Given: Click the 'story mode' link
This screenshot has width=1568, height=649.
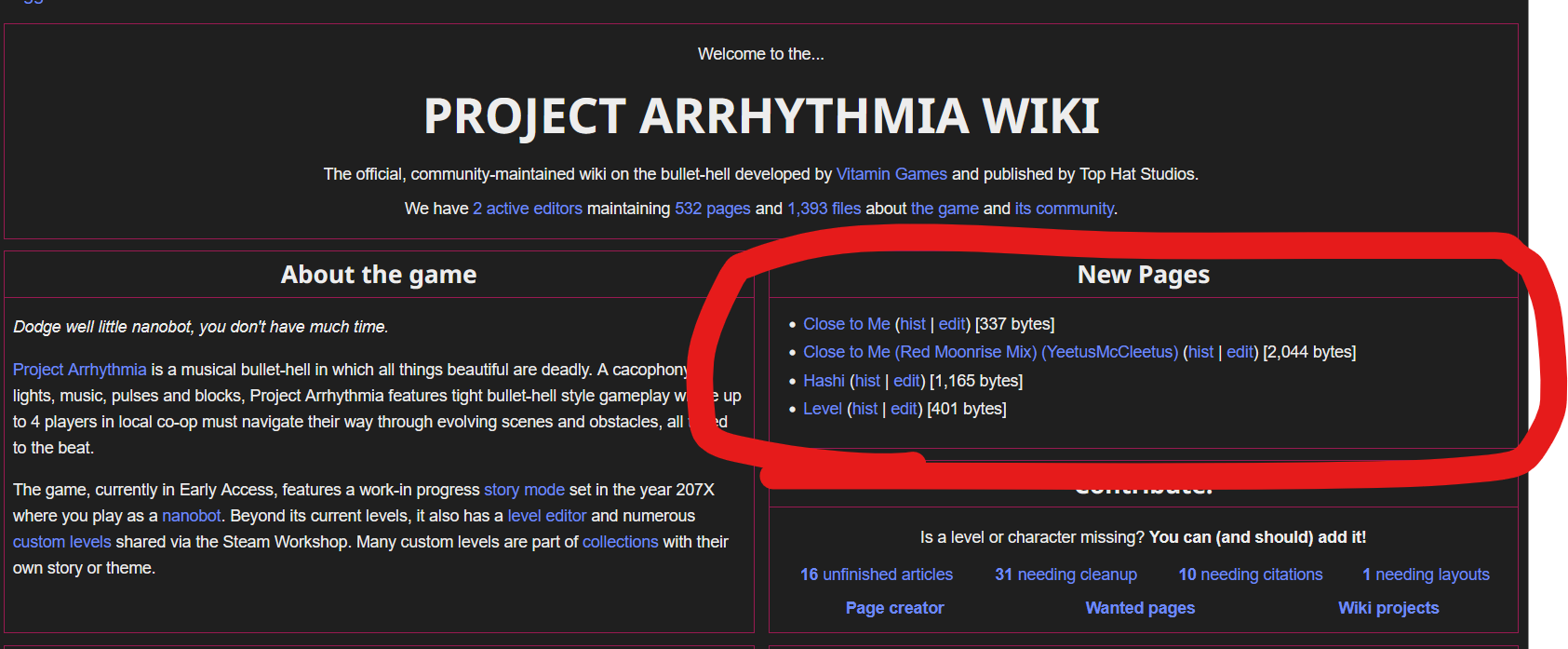Looking at the screenshot, I should 524,490.
